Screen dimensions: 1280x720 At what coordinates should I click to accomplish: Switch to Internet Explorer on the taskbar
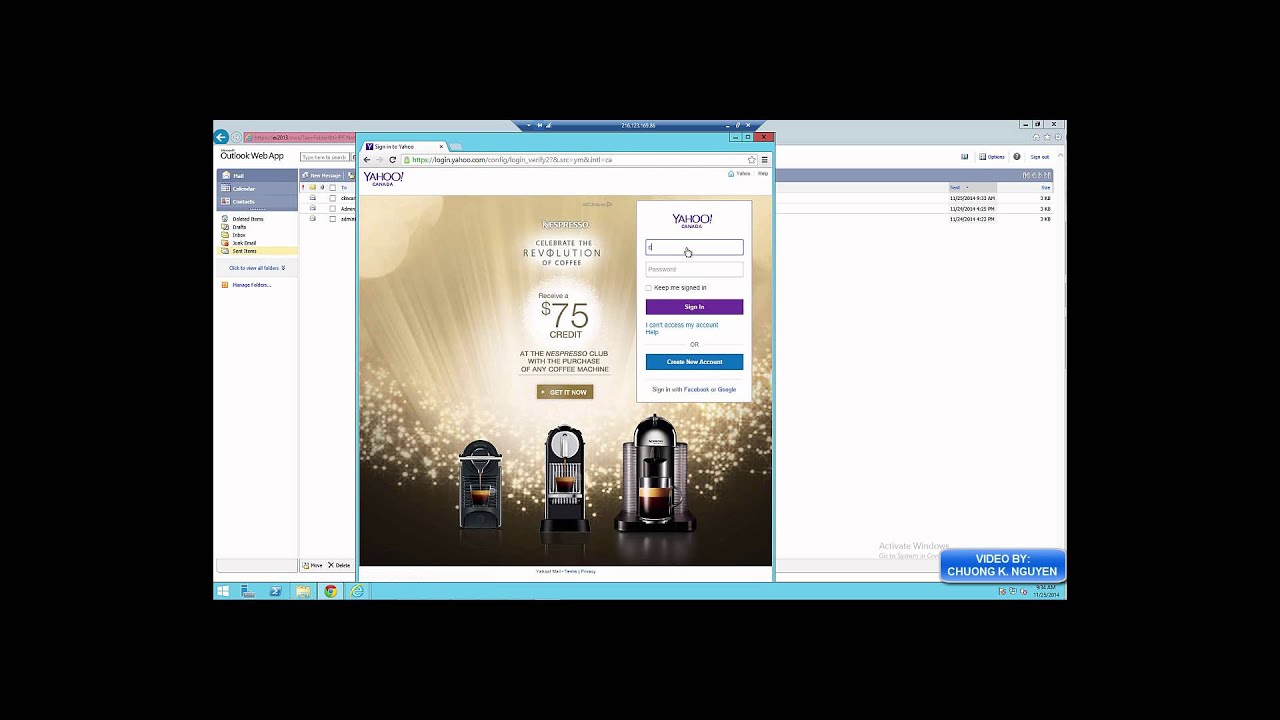click(357, 591)
